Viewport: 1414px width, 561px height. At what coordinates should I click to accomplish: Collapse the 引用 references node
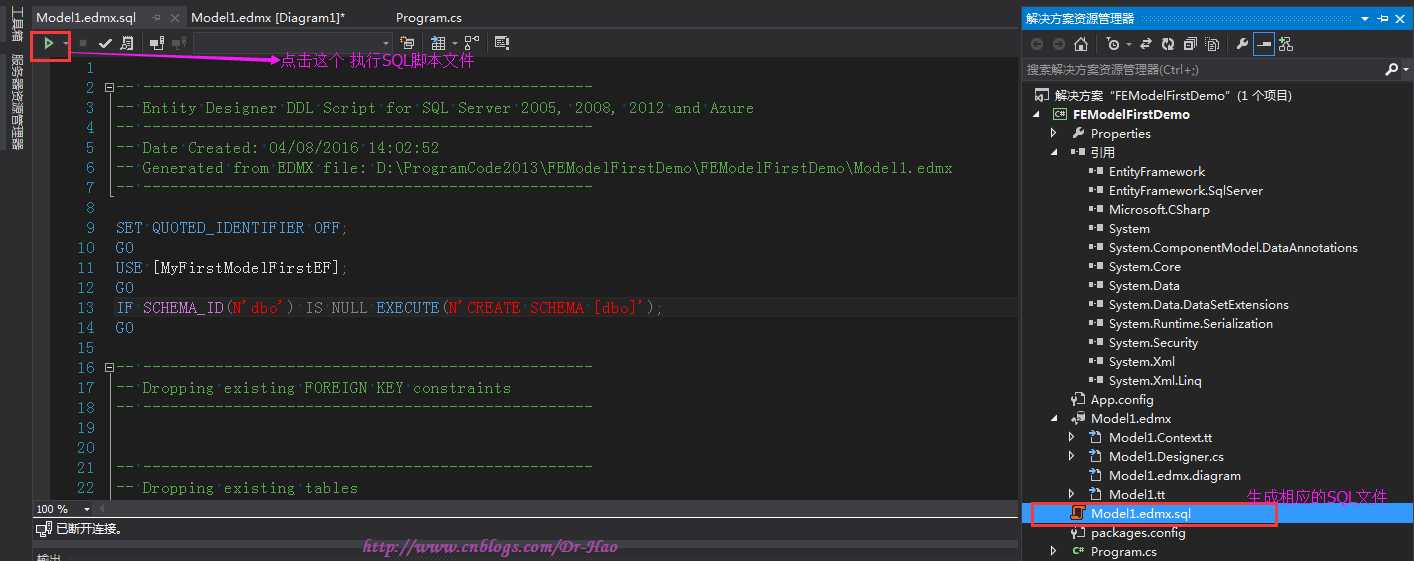(1054, 152)
